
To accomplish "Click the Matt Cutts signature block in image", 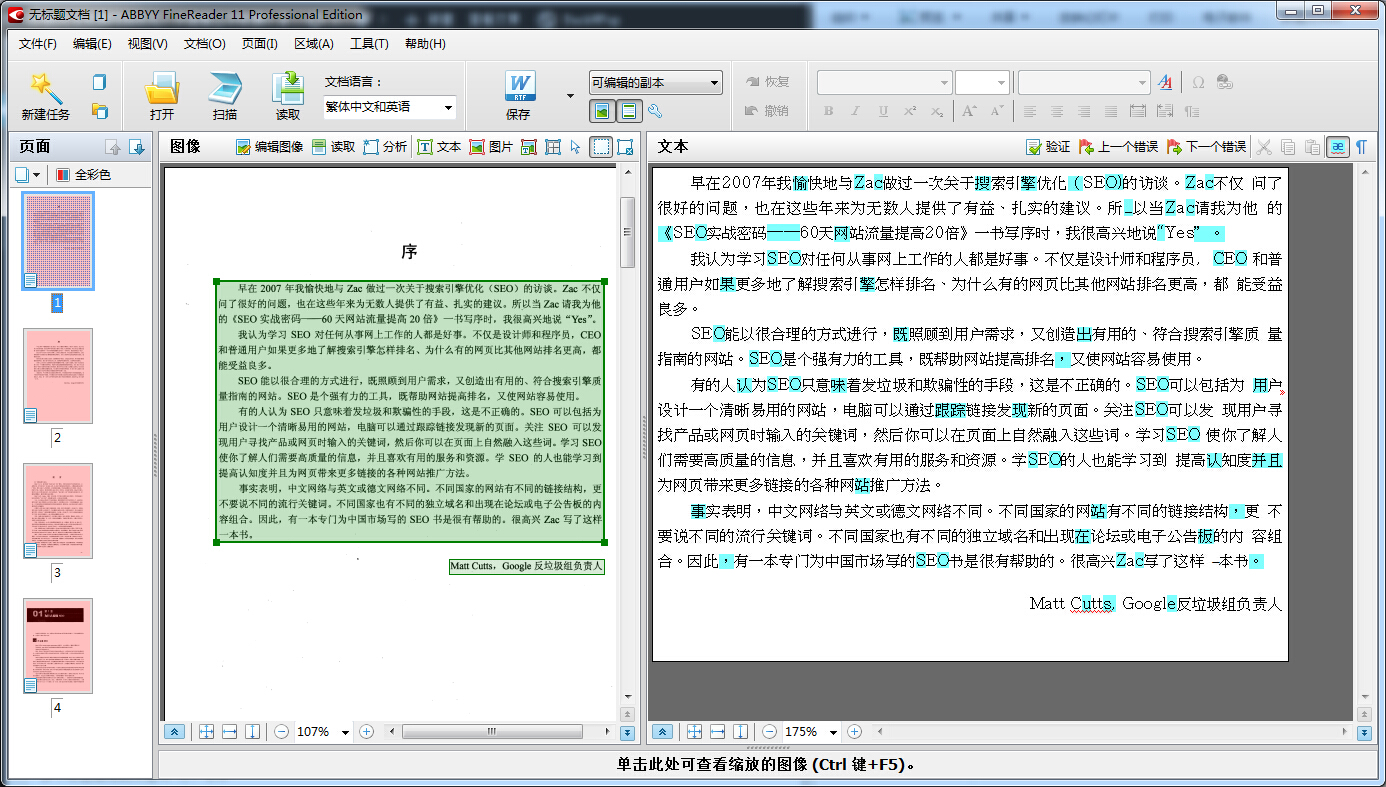I will tap(527, 566).
